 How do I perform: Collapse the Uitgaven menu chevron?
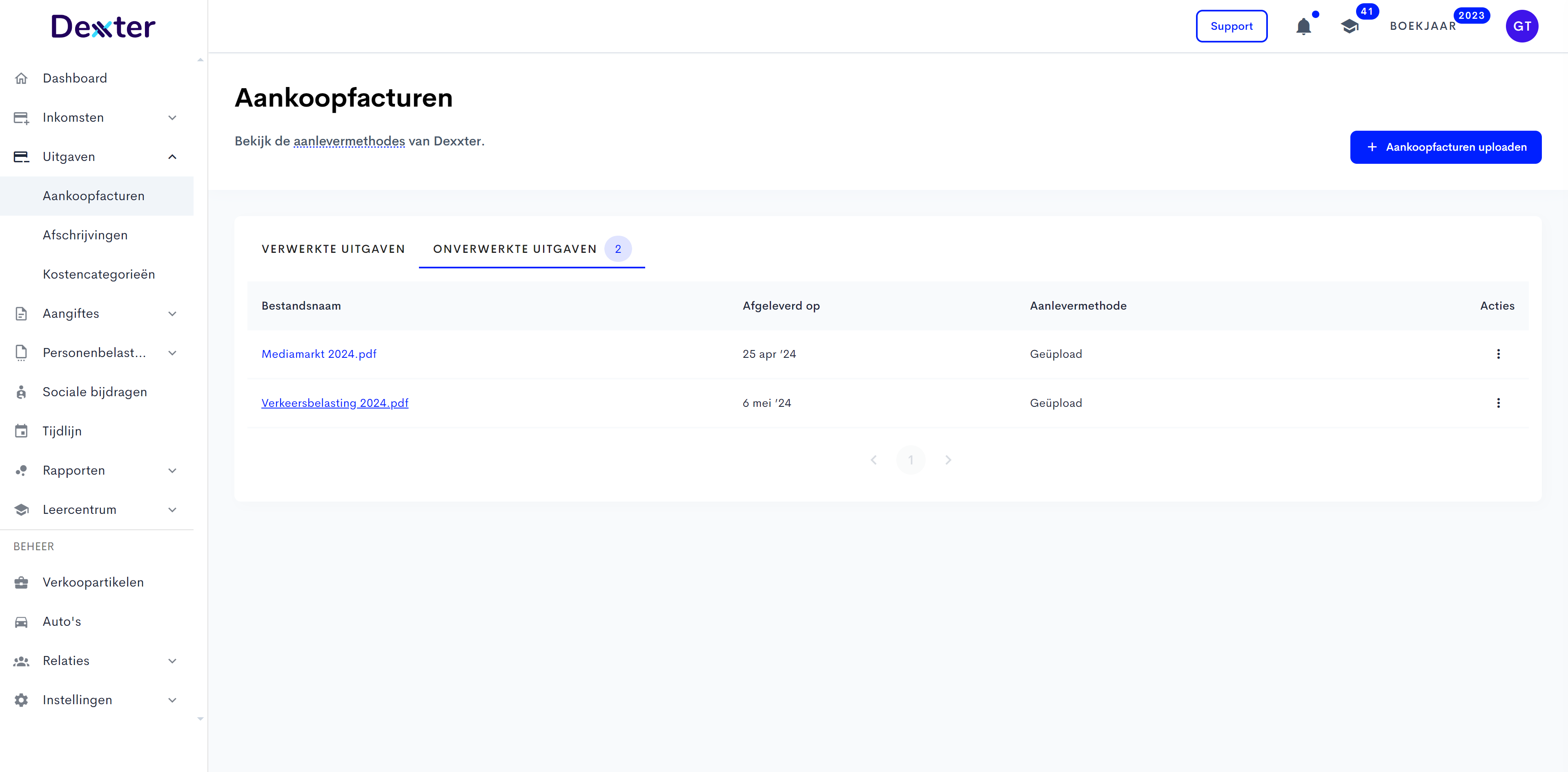pyautogui.click(x=172, y=156)
